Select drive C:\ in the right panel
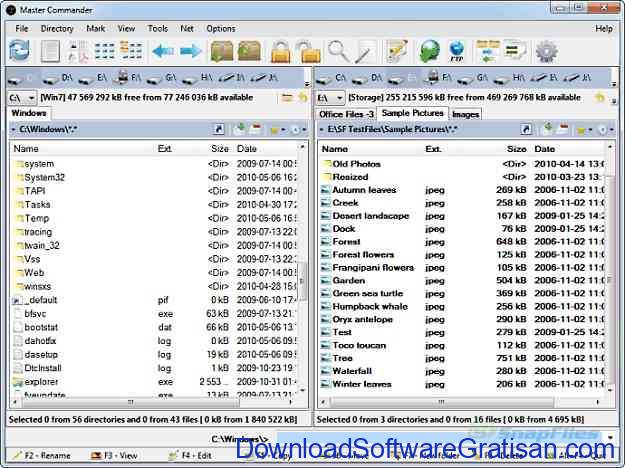625x468 pixels. click(x=332, y=78)
